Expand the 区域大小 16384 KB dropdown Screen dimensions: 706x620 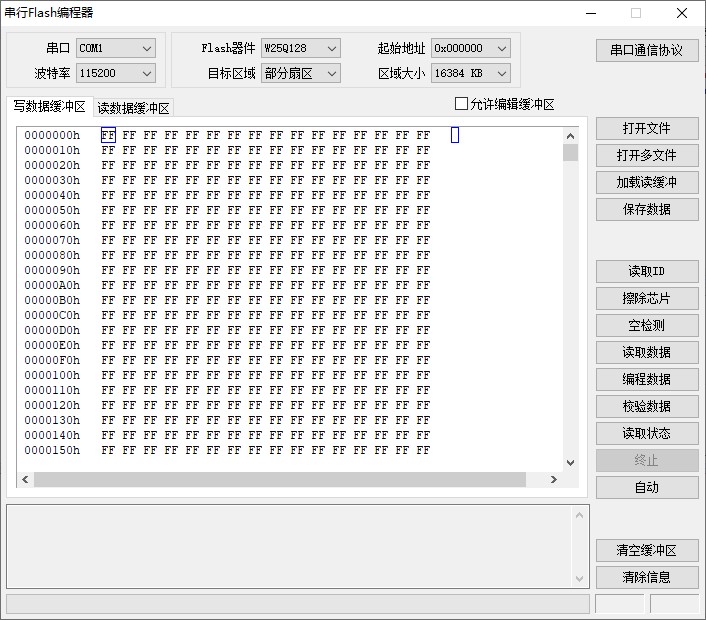click(x=471, y=73)
